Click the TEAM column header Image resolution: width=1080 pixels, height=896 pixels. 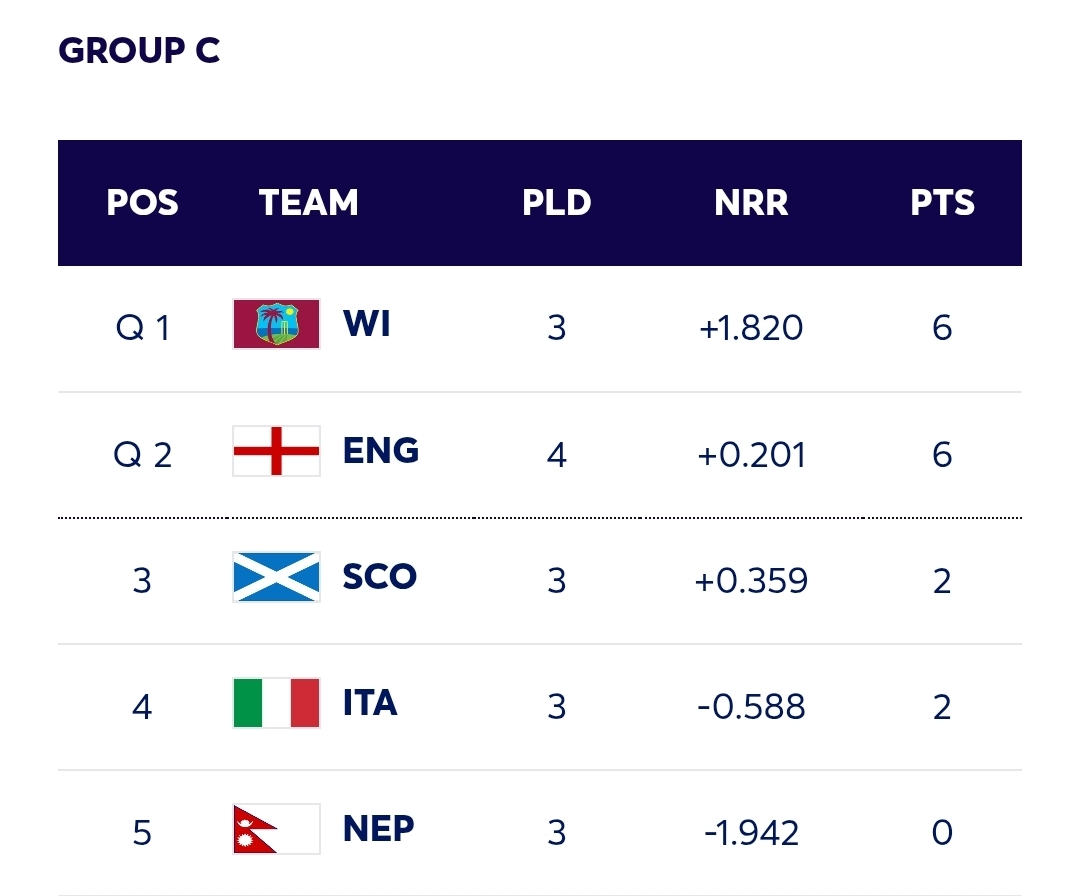click(x=308, y=203)
